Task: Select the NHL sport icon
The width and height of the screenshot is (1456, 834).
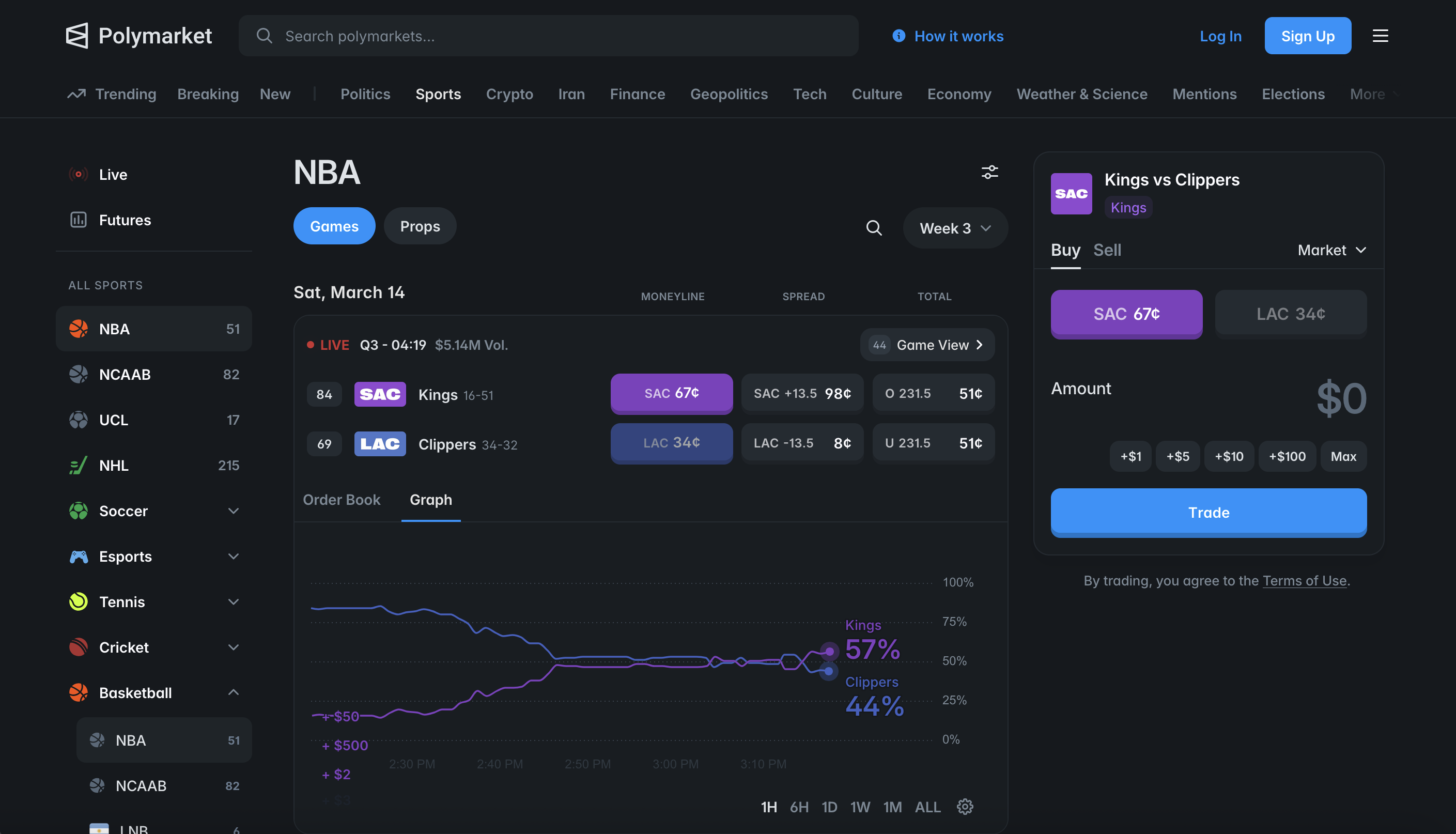Action: pos(79,465)
